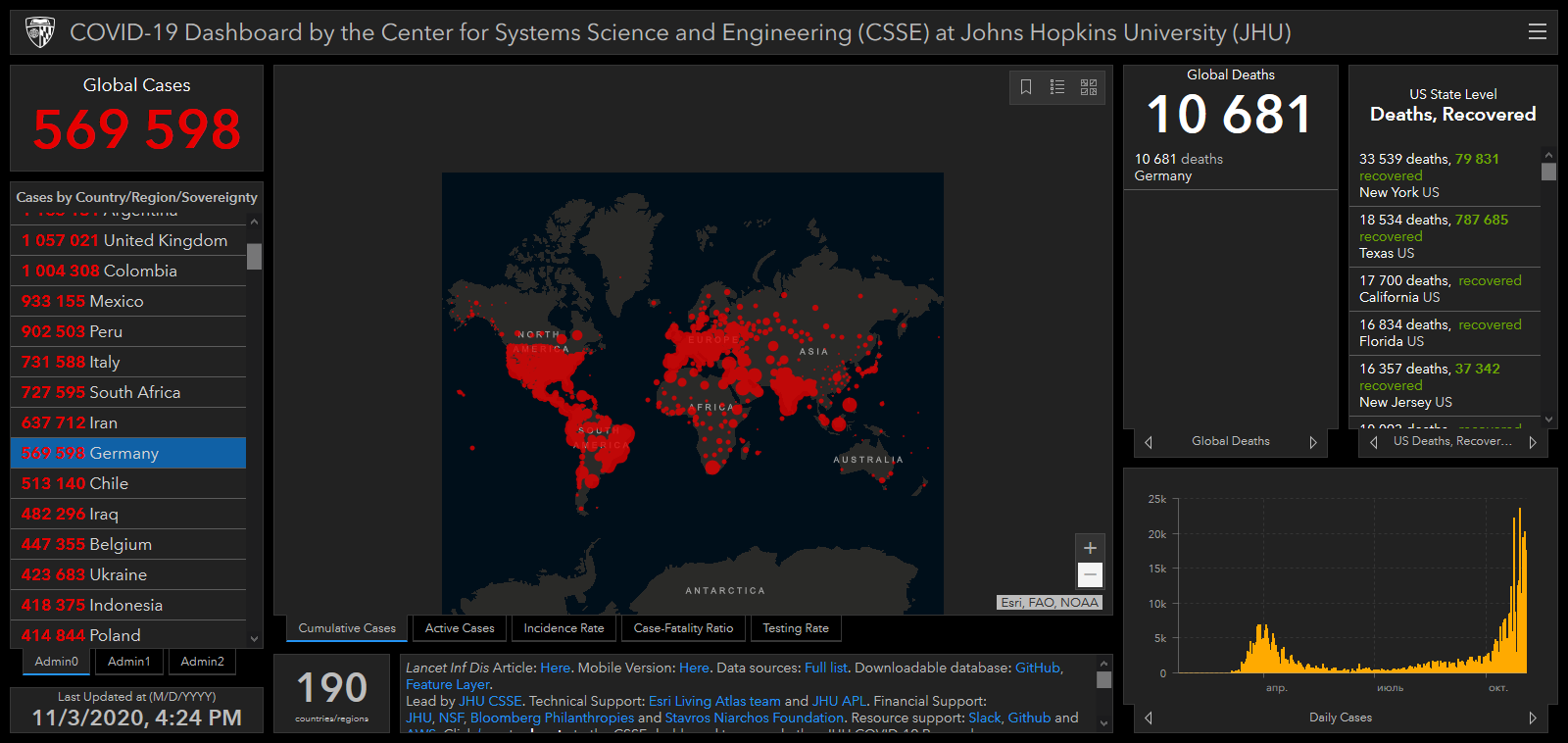This screenshot has width=1568, height=743.
Task: Switch to Cumulative Cases tab
Action: click(347, 628)
